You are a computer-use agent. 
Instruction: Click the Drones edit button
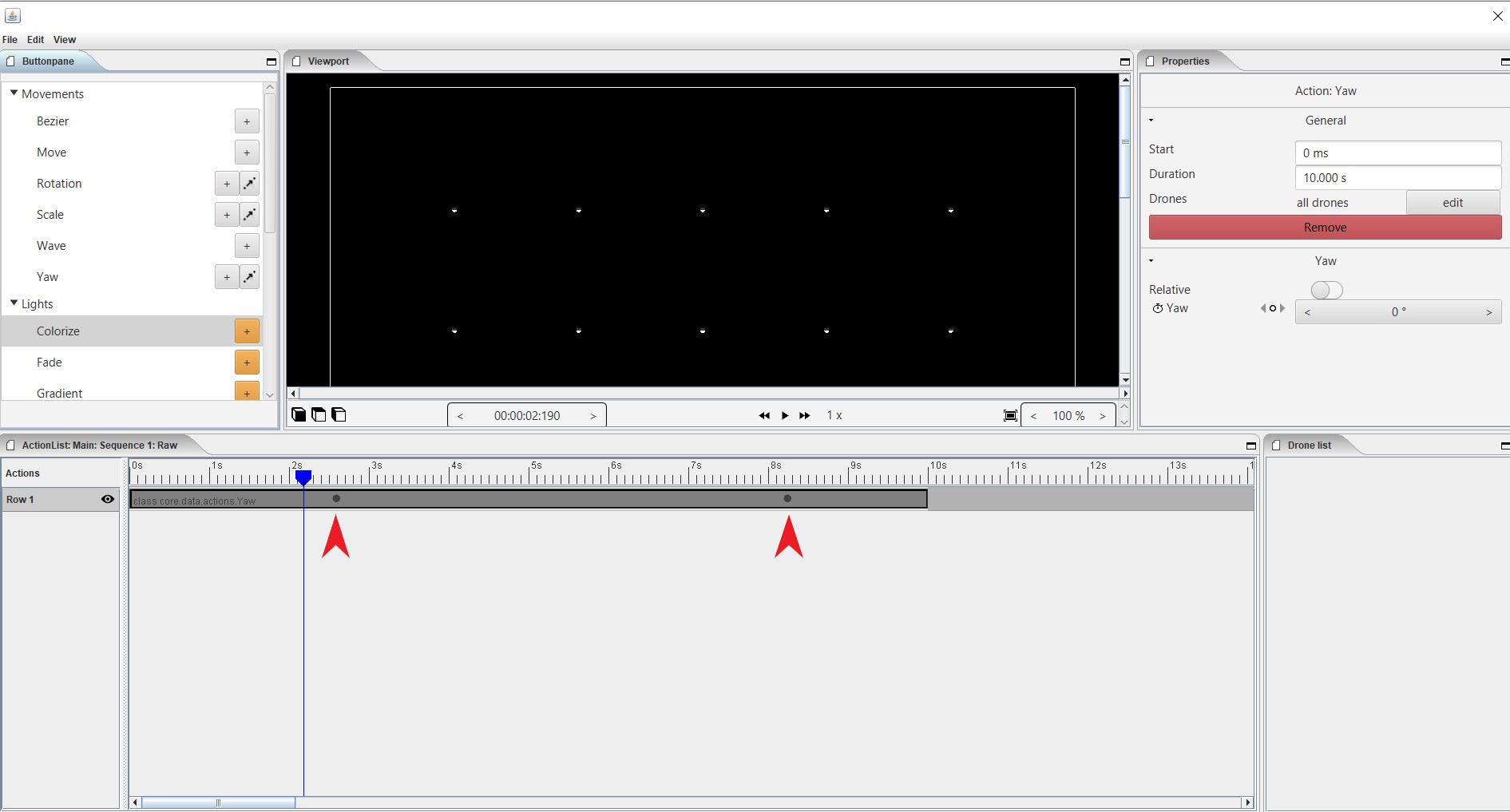pos(1453,203)
